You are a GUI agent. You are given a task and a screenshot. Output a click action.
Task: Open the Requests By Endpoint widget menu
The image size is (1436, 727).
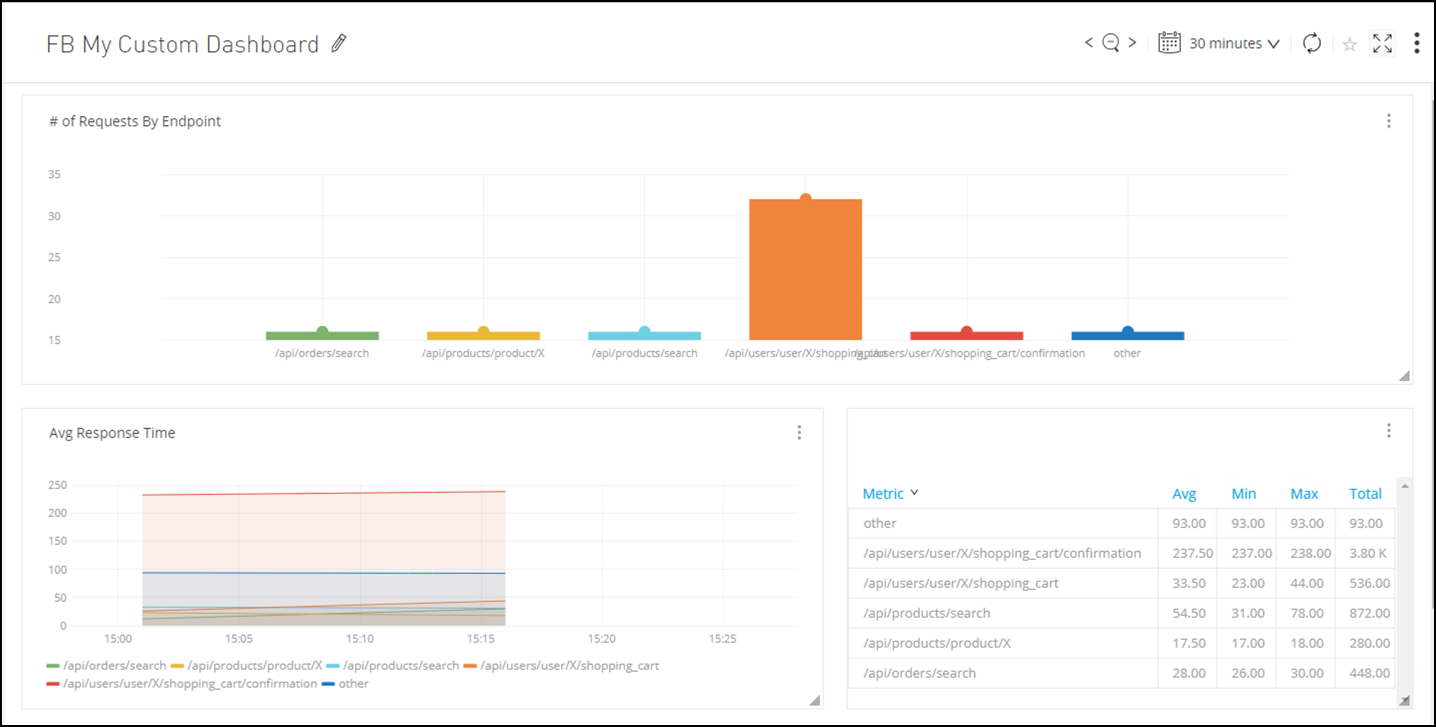[x=1388, y=121]
